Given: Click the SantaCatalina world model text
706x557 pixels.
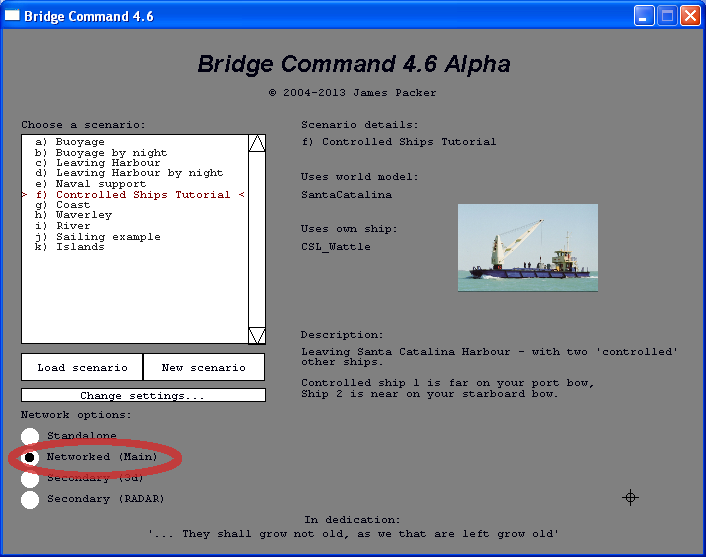Looking at the screenshot, I should tap(346, 195).
